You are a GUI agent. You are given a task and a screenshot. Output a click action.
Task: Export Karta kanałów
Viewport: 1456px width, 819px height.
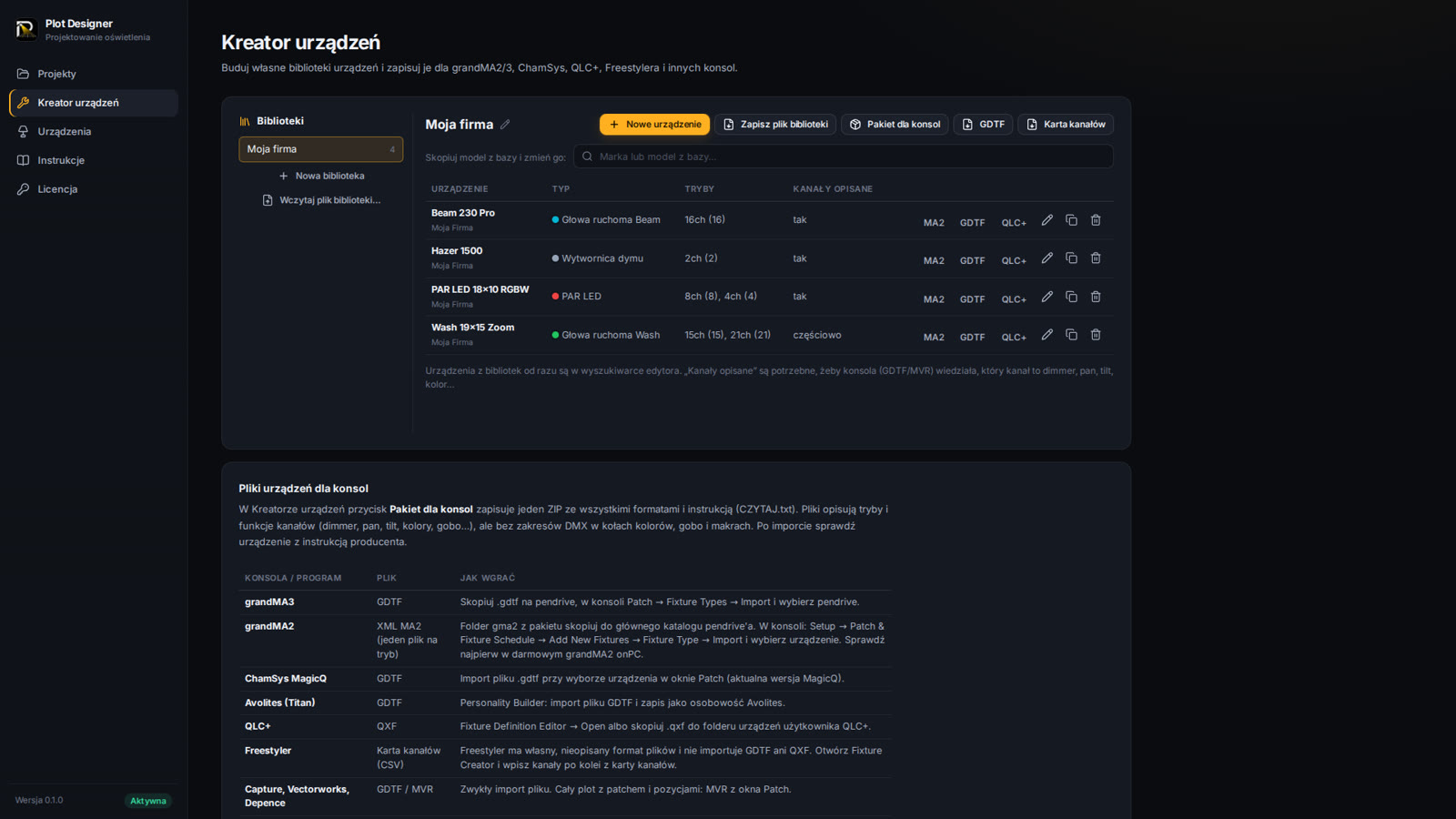[1066, 125]
